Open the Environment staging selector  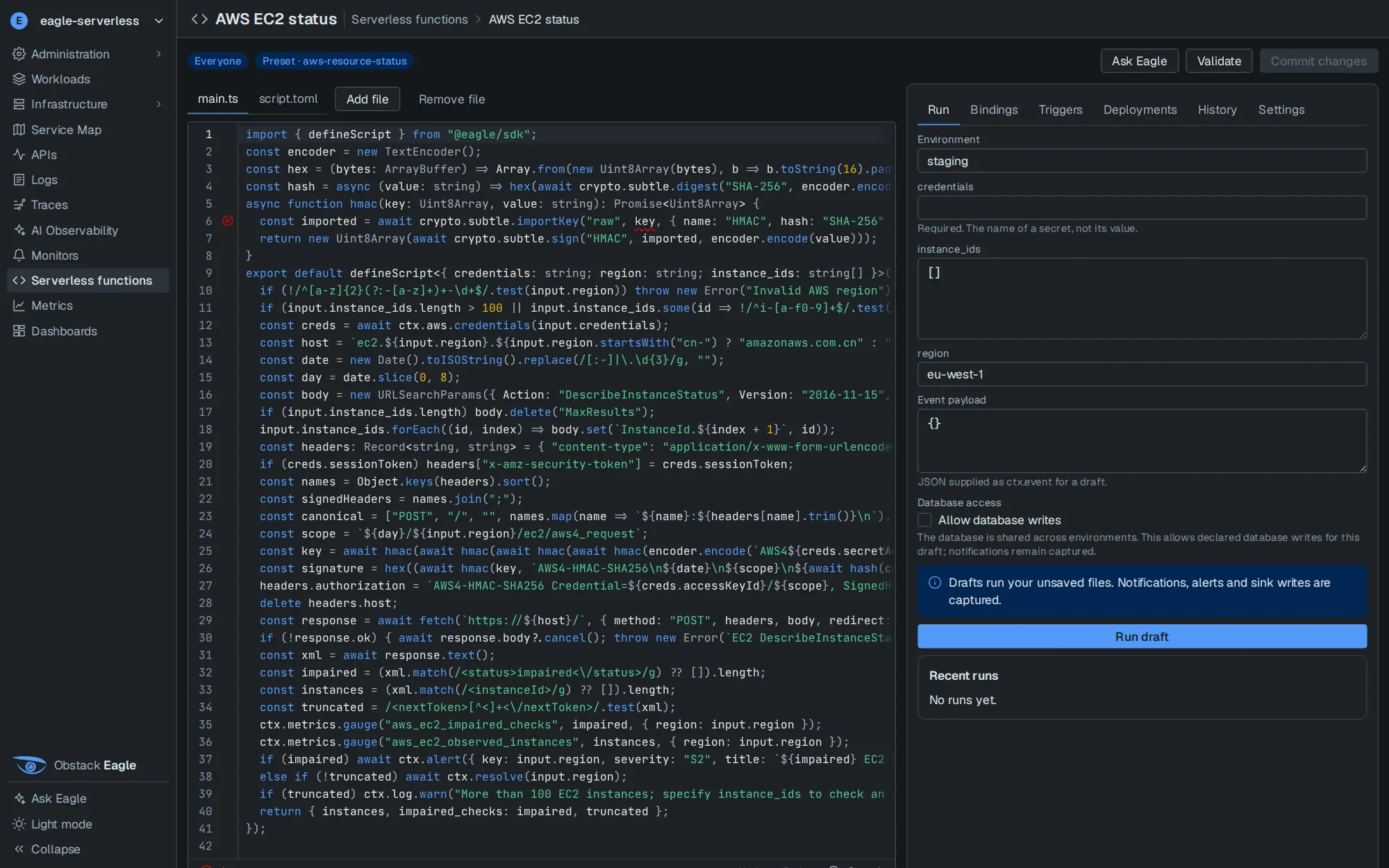[x=1142, y=161]
